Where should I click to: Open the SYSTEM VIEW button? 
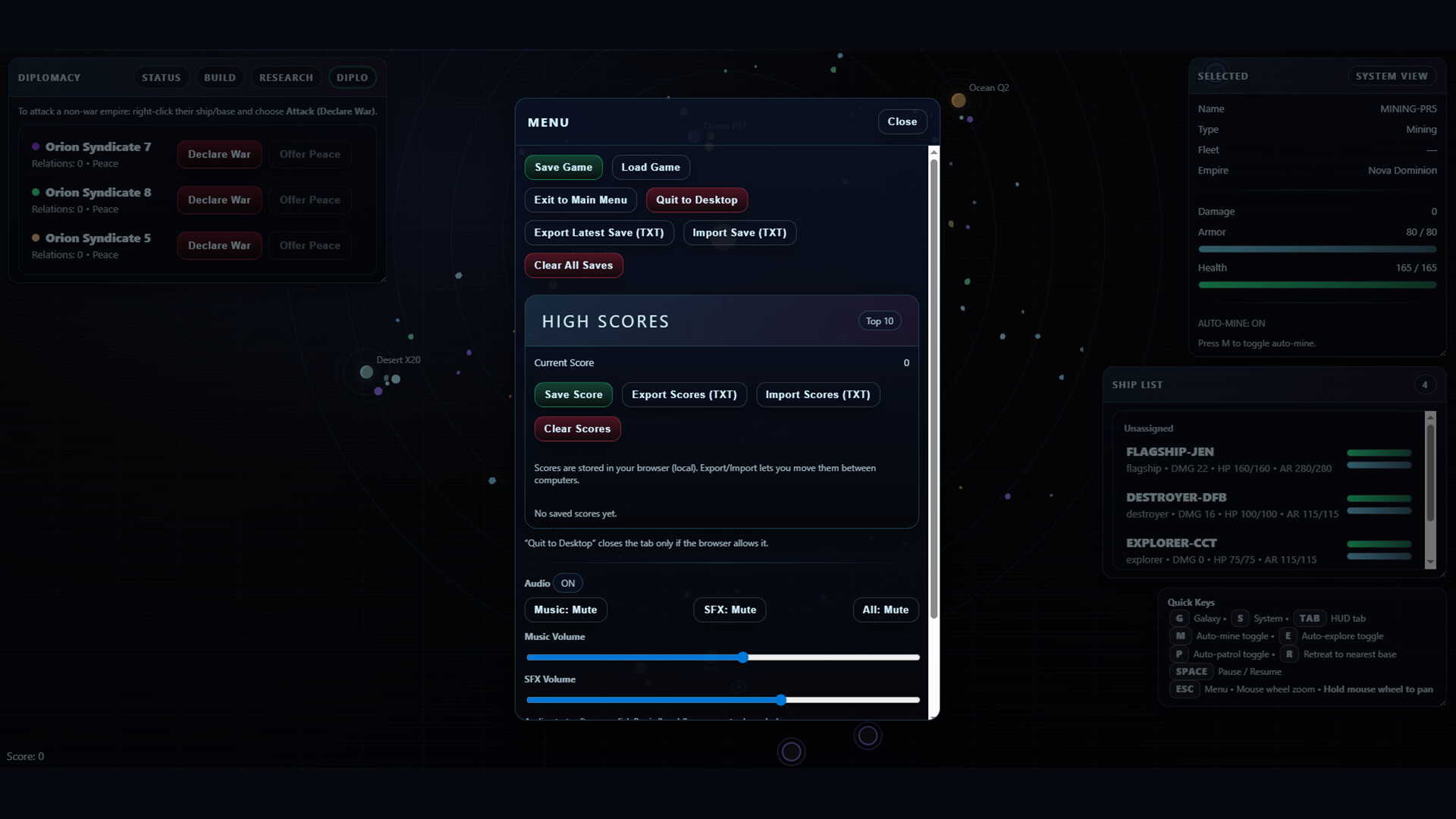(x=1391, y=76)
